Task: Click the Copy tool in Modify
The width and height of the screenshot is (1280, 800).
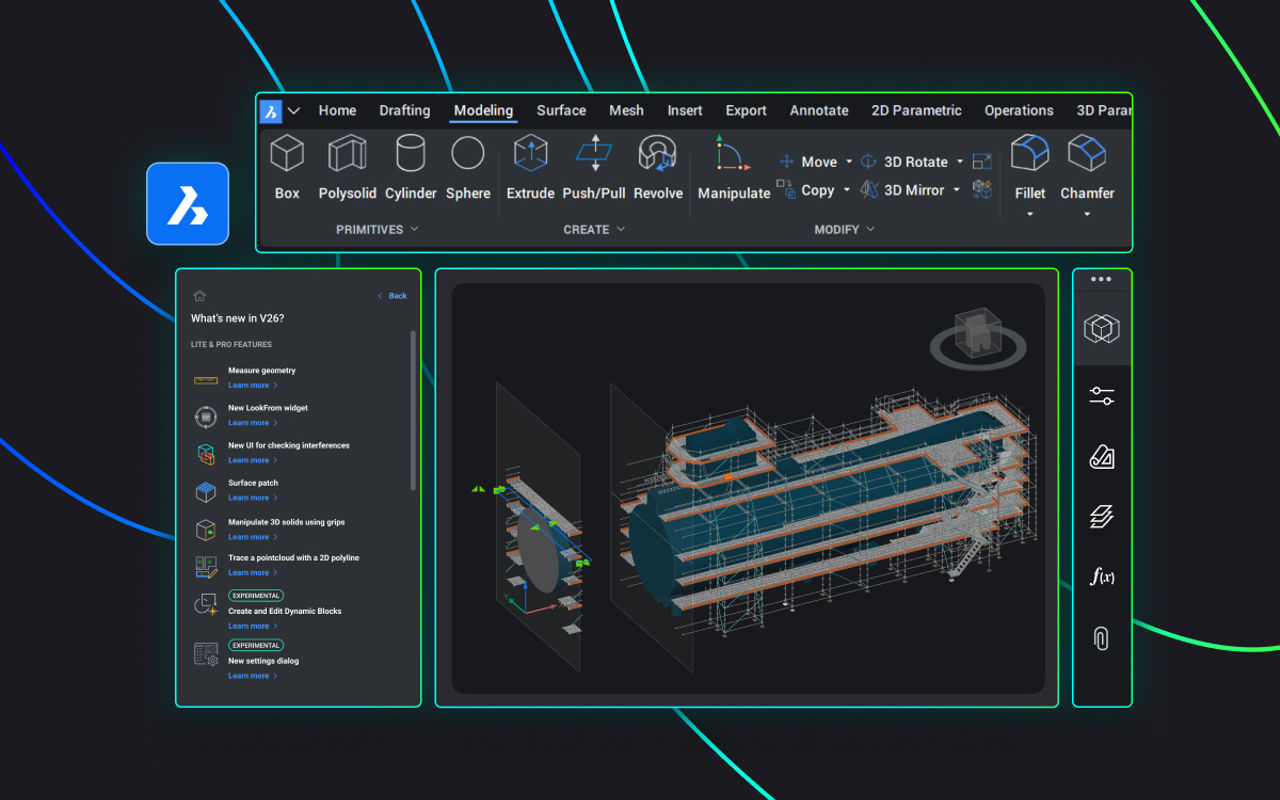Action: coord(806,189)
